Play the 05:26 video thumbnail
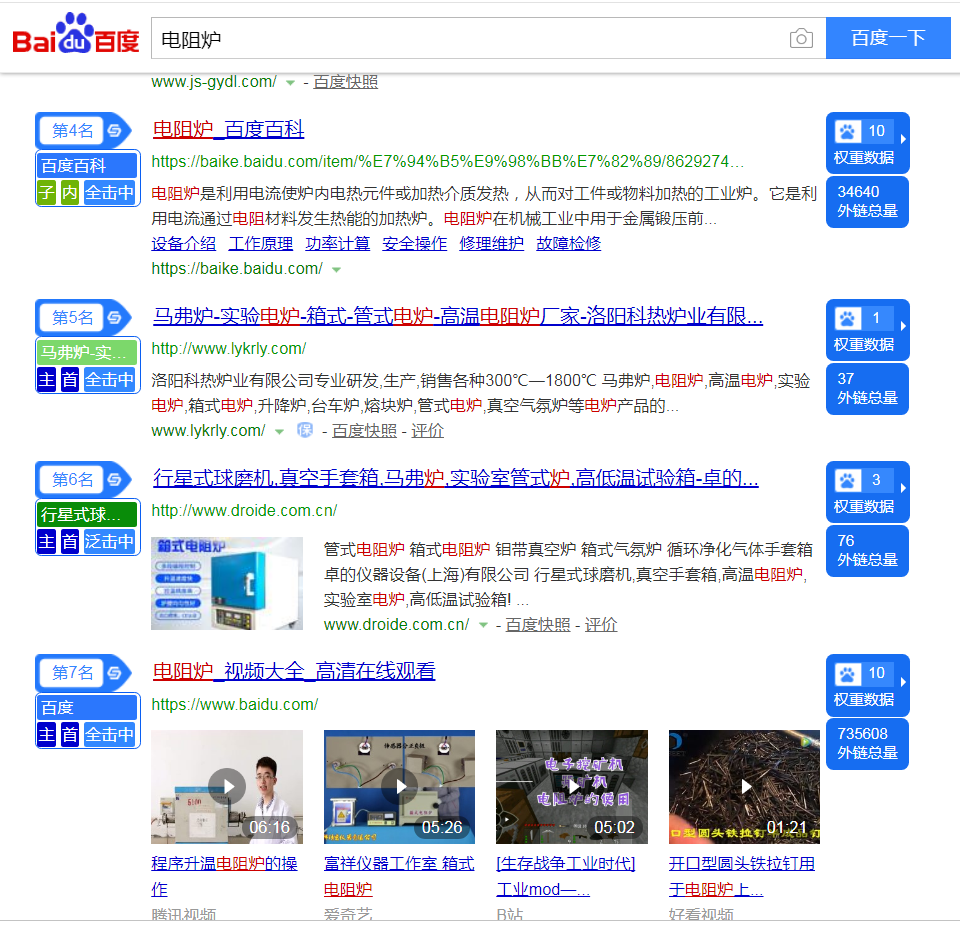This screenshot has height=926, width=960. click(399, 786)
